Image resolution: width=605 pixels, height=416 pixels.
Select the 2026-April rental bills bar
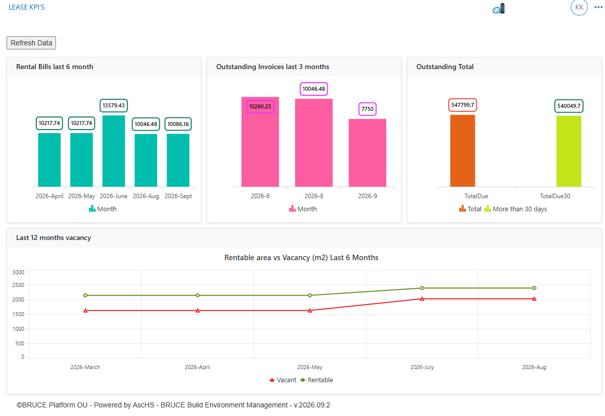point(49,160)
